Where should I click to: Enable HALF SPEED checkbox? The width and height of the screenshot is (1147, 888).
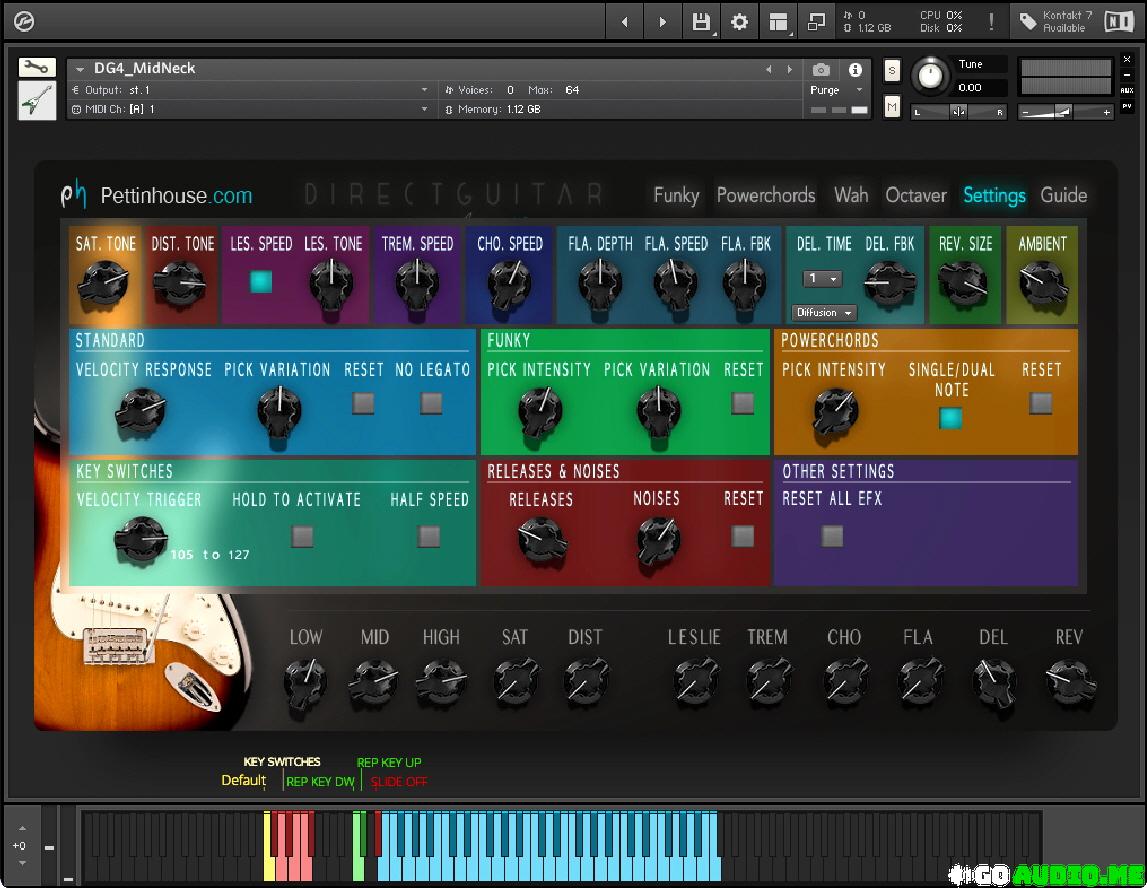click(x=429, y=536)
